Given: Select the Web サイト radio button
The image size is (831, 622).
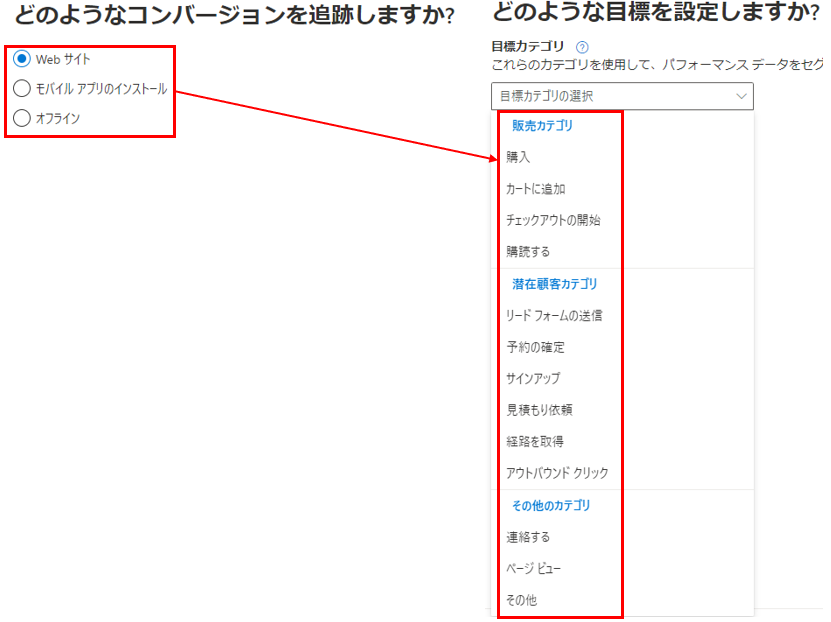Looking at the screenshot, I should coord(22,59).
